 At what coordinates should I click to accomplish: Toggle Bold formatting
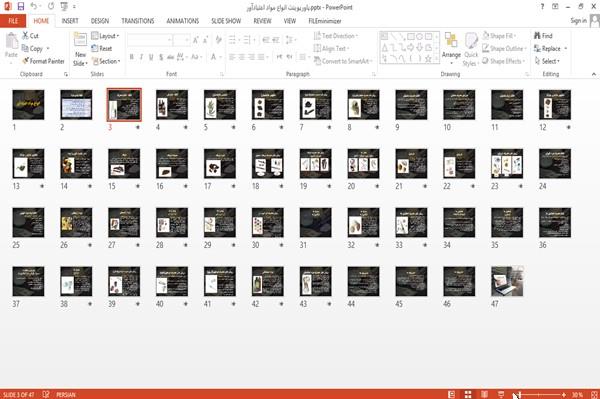pos(132,57)
